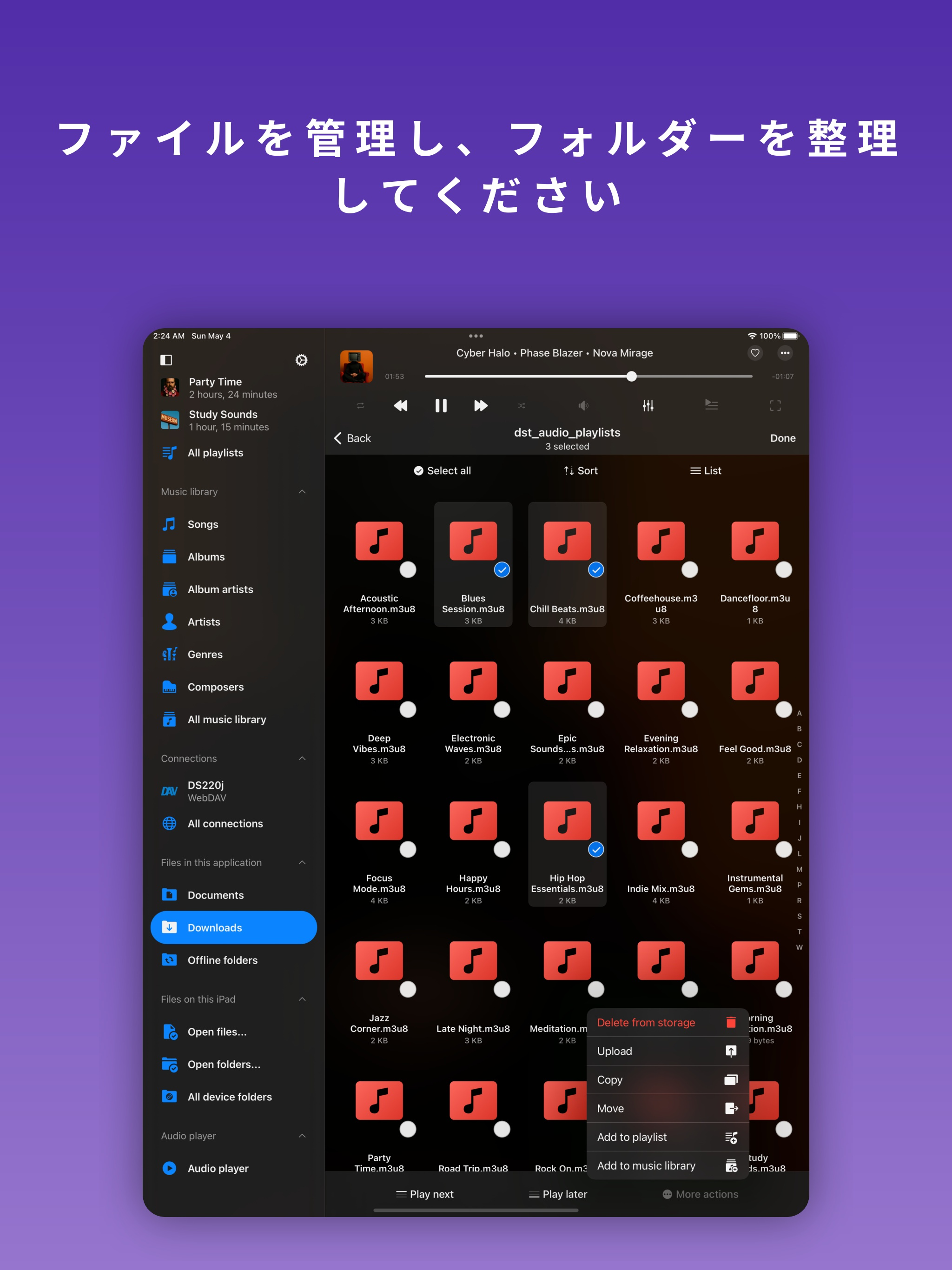Tap Play next

425,1194
